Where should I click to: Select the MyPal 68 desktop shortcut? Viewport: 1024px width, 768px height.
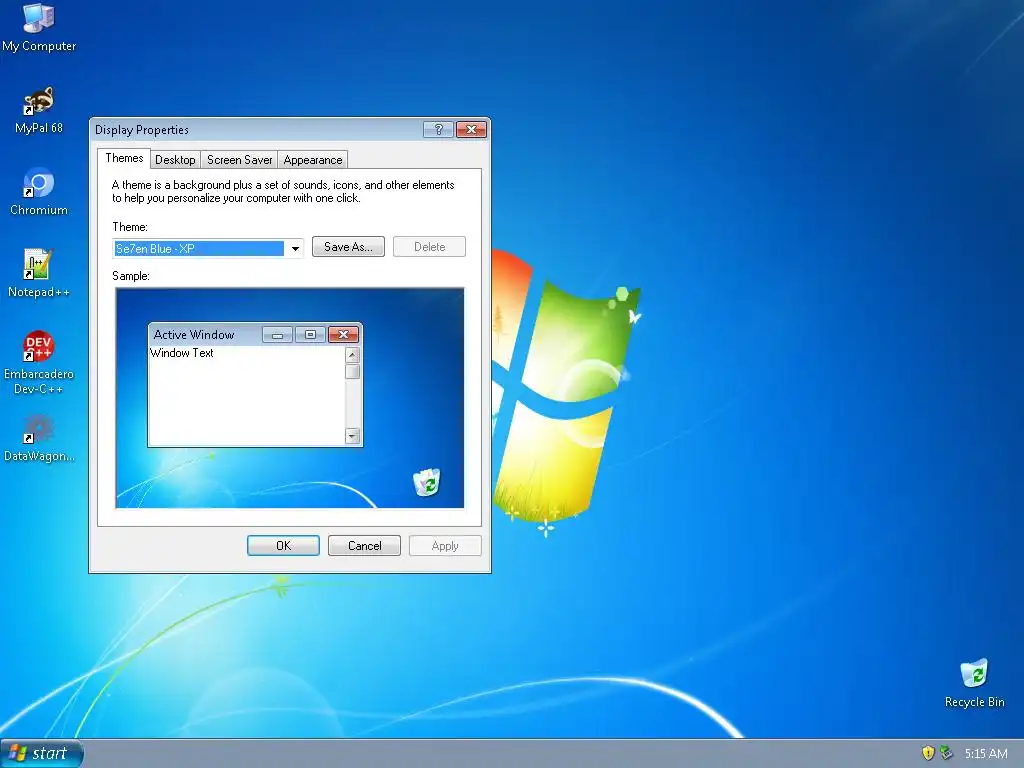(x=39, y=110)
